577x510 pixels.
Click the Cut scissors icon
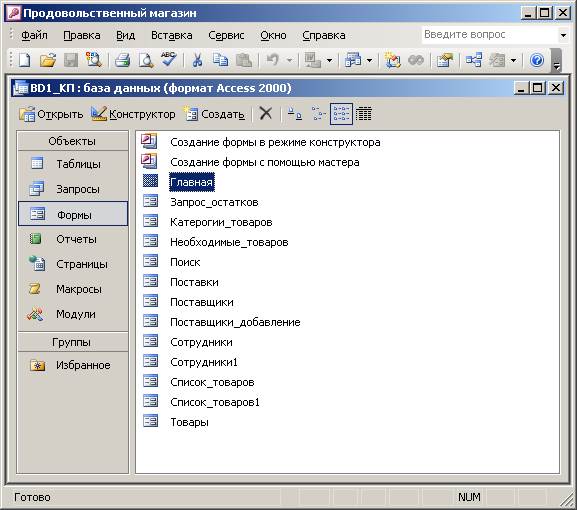[x=198, y=60]
